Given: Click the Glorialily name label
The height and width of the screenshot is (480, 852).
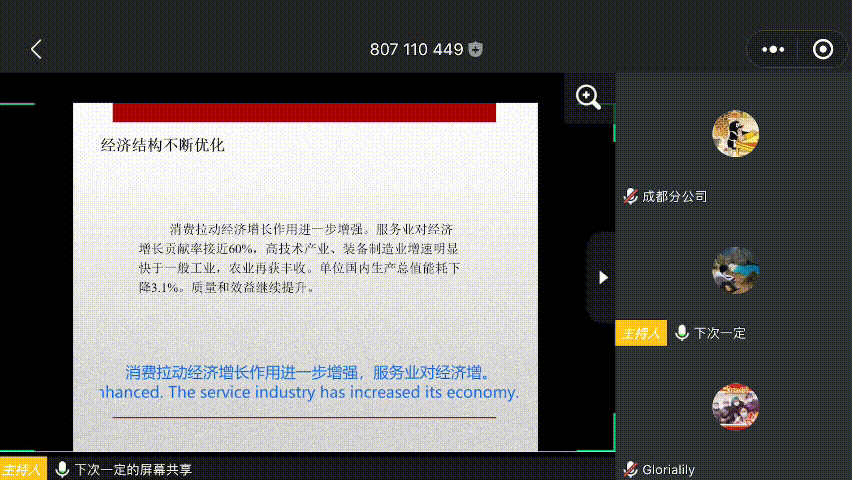Looking at the screenshot, I should 668,469.
